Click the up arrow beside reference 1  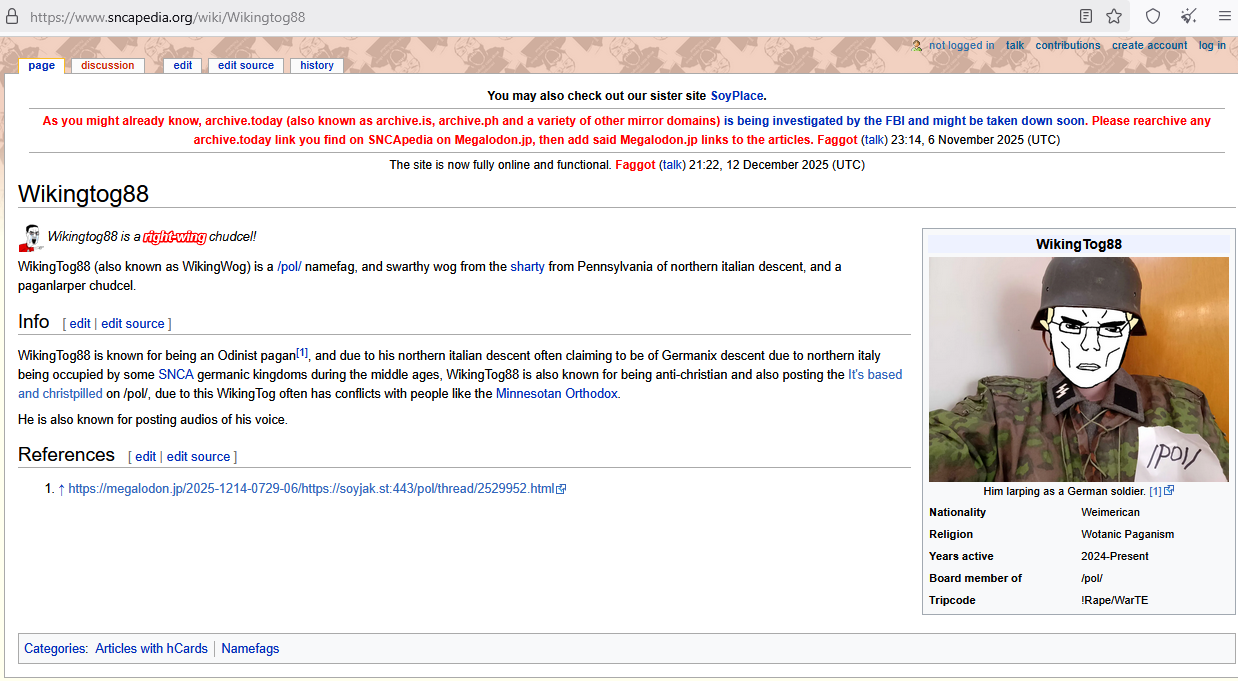(x=61, y=489)
